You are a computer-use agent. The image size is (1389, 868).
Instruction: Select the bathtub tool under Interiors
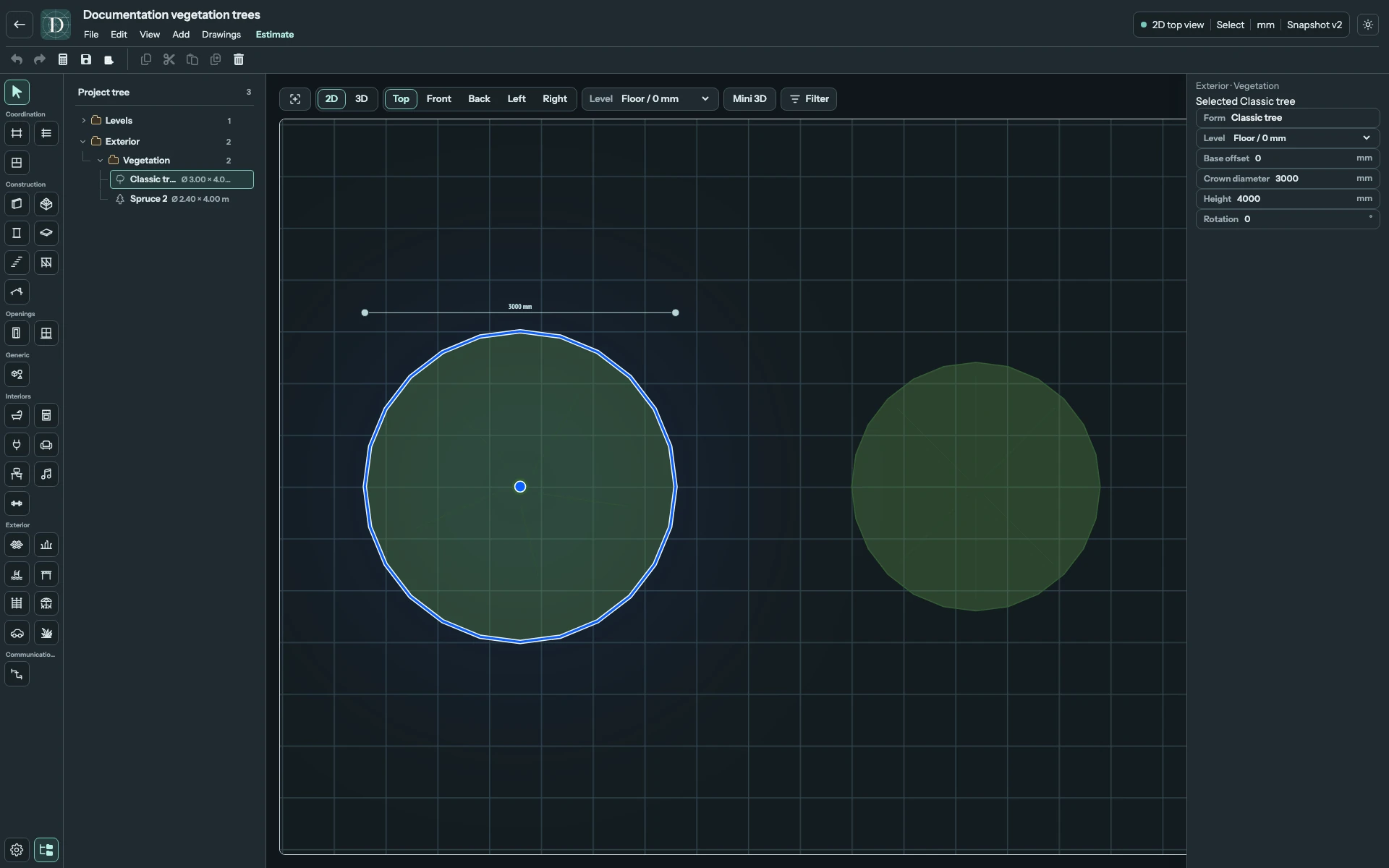[17, 415]
